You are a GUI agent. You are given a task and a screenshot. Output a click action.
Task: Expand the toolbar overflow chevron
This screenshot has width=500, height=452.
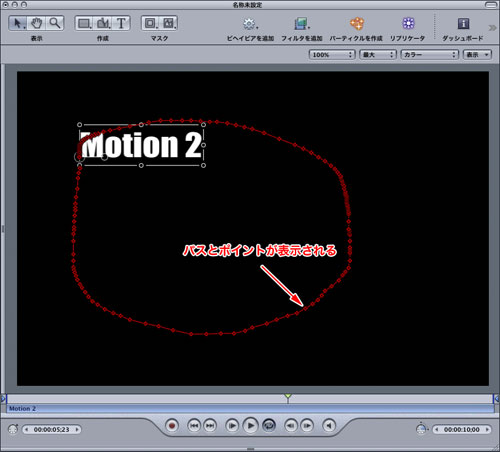tap(492, 28)
